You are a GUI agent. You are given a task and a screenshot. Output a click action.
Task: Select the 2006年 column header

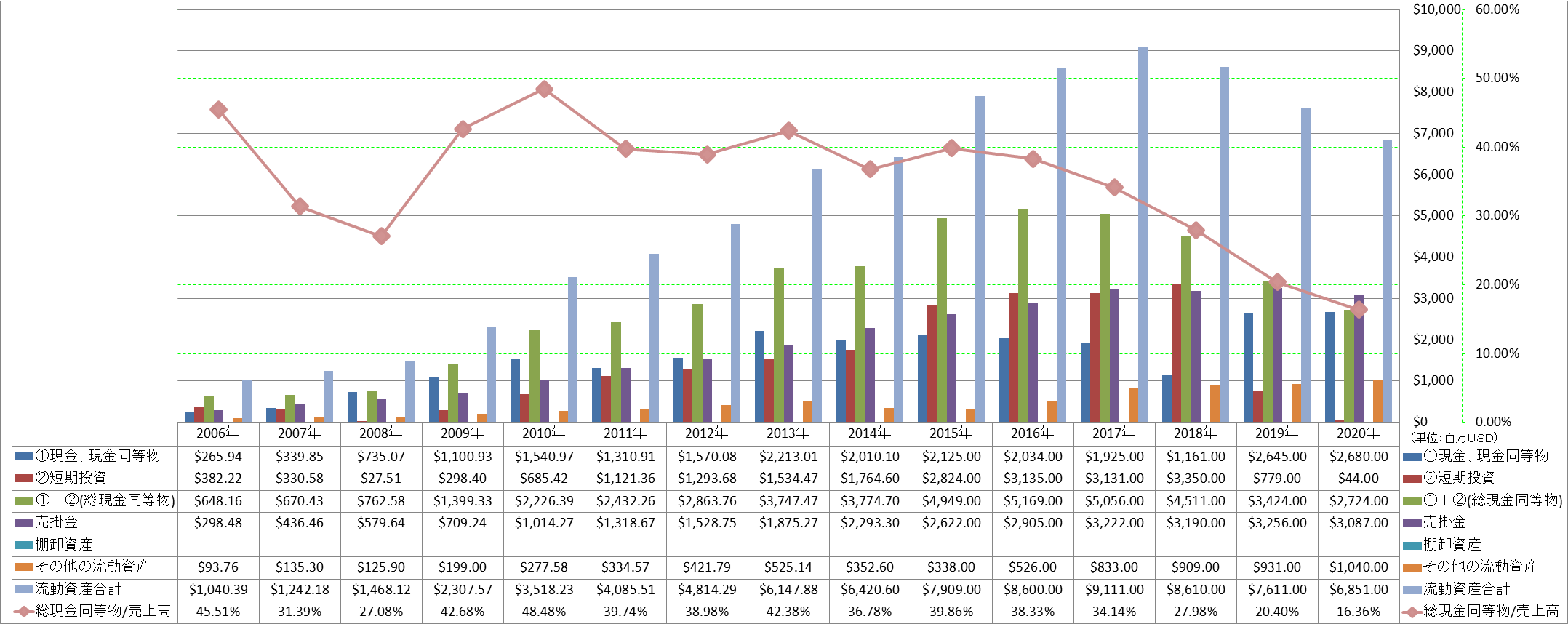click(218, 433)
